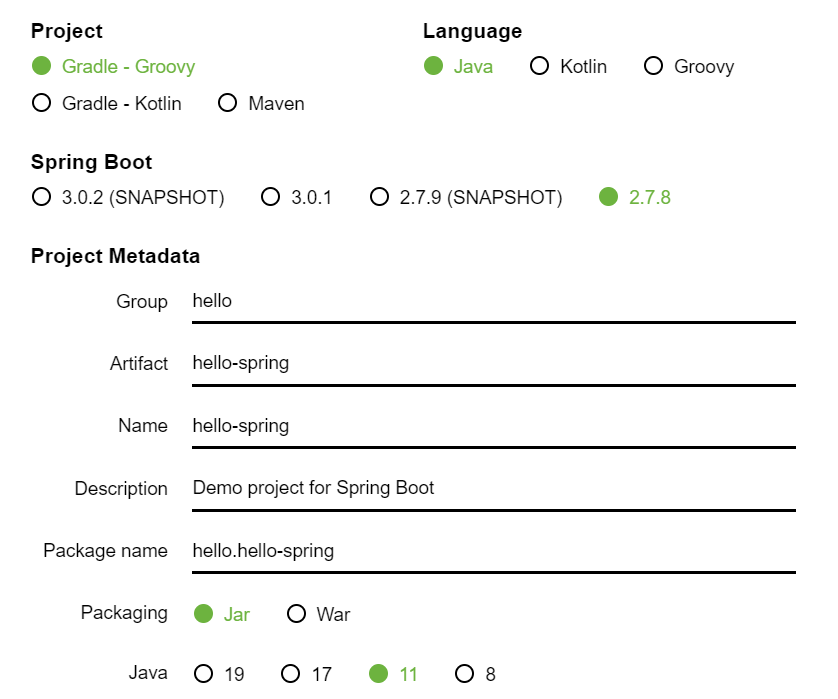Focus the Artifact text field
Screen dimensions: 838x699
click(x=493, y=363)
